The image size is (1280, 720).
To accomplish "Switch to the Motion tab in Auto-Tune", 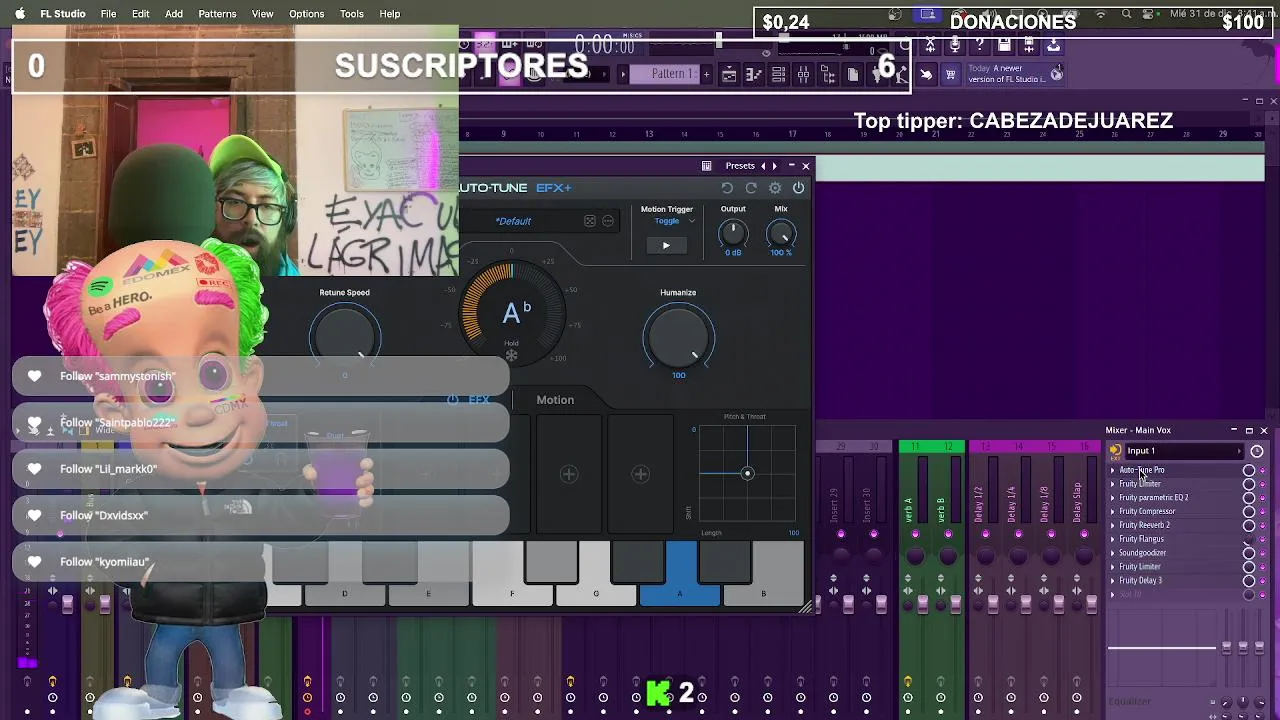I will tap(555, 400).
